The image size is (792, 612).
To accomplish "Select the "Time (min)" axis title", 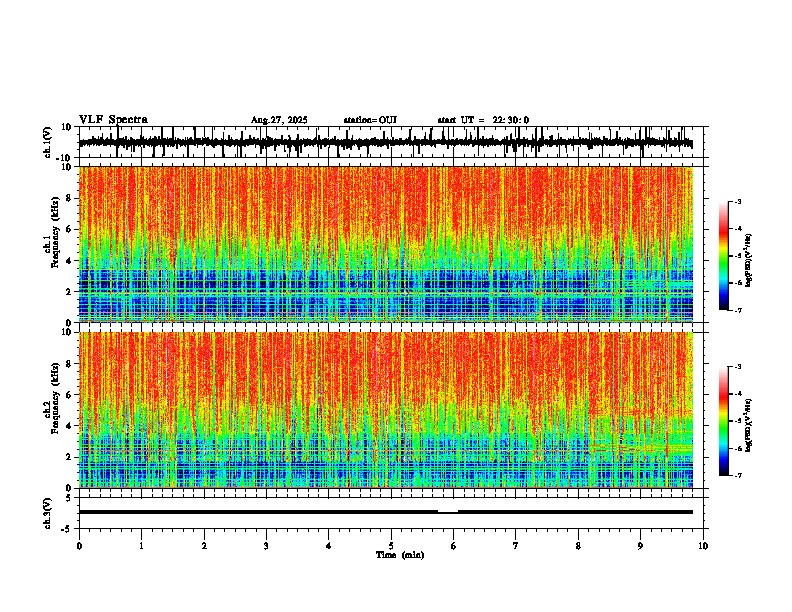I will 400,555.
